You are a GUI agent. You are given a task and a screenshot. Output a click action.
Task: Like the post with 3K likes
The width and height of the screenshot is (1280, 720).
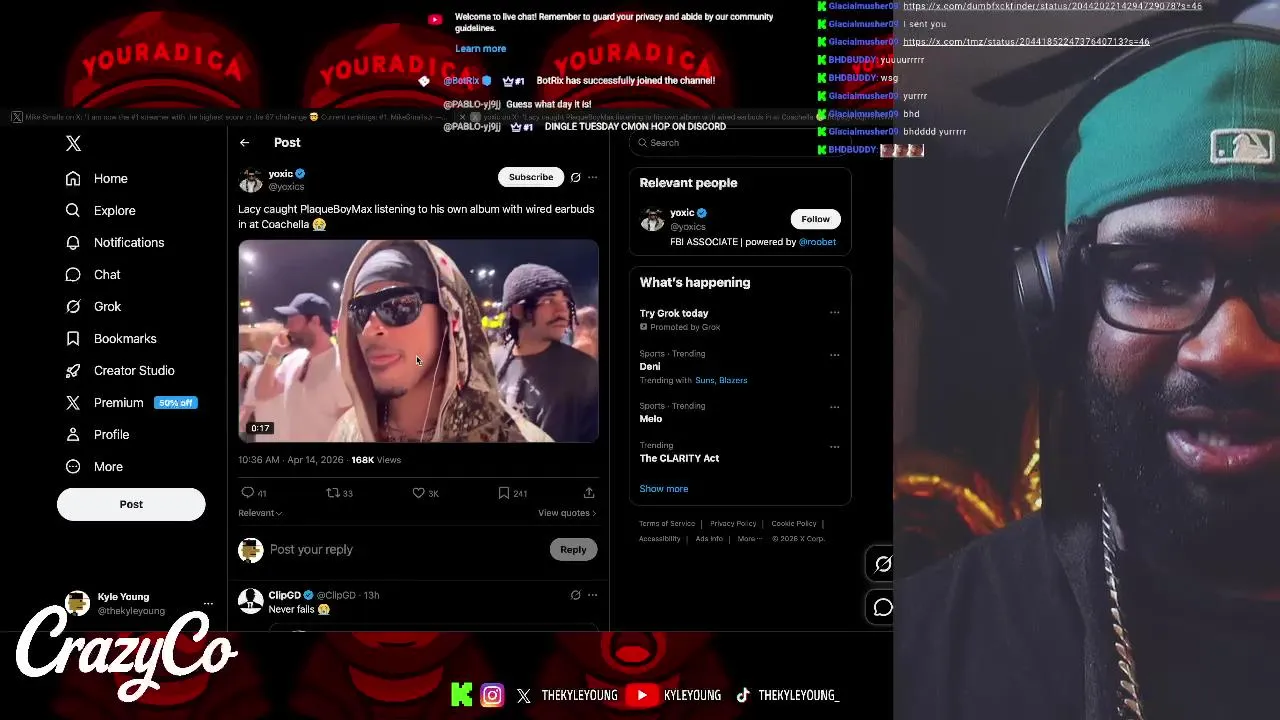click(426, 493)
